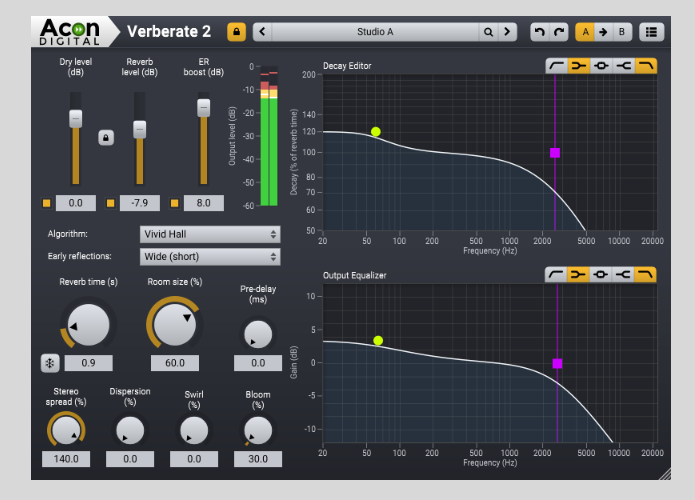Open Early reflections Wide (short) dropdown
Screen dimensions: 695x500
click(210, 257)
